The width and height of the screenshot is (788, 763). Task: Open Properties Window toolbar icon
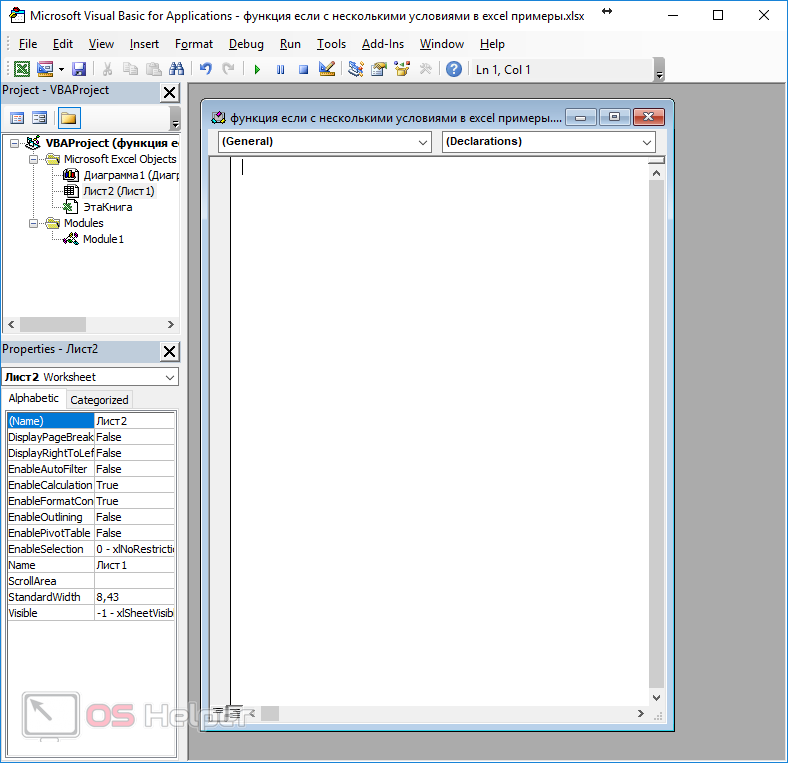[x=379, y=69]
